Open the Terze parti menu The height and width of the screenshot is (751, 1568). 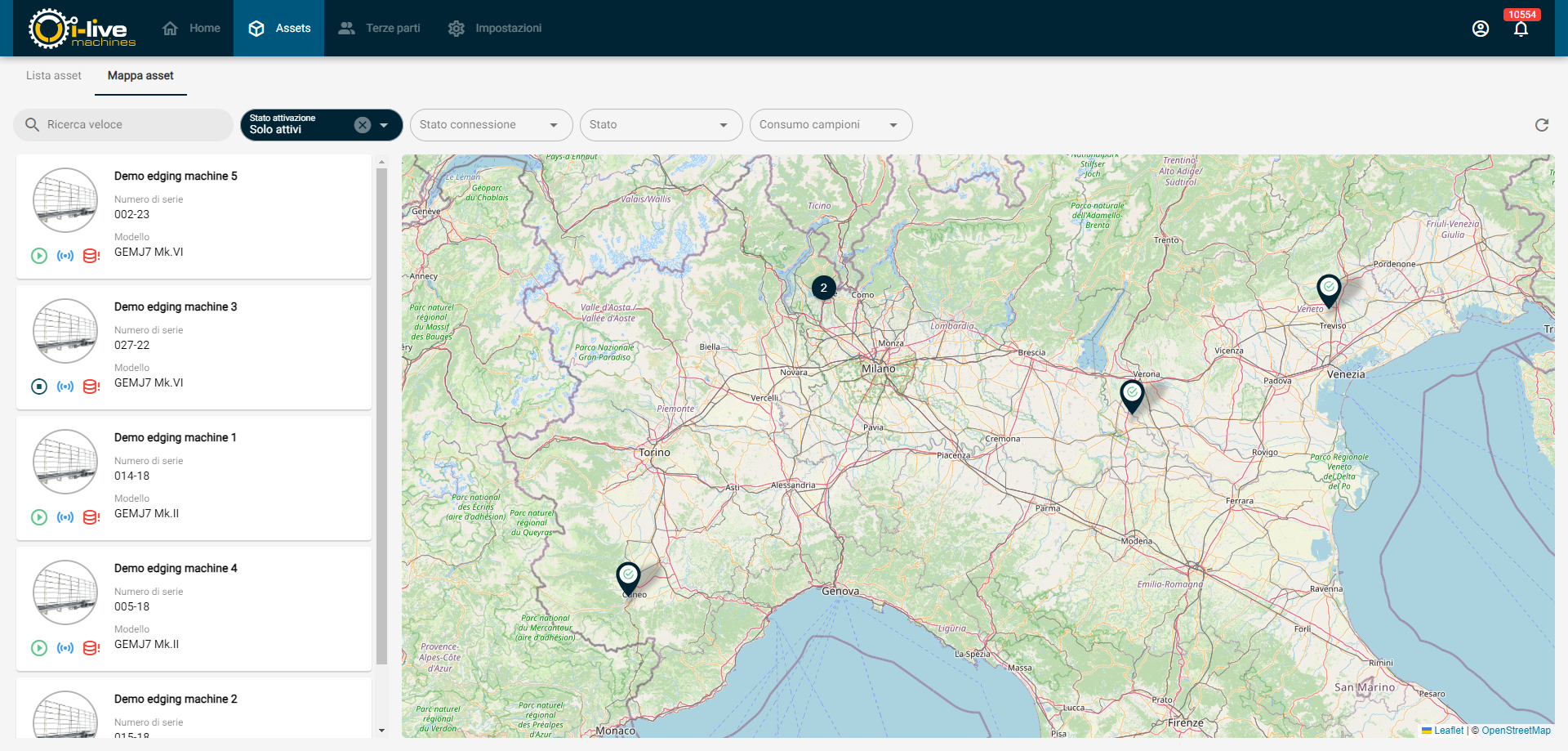tap(380, 29)
